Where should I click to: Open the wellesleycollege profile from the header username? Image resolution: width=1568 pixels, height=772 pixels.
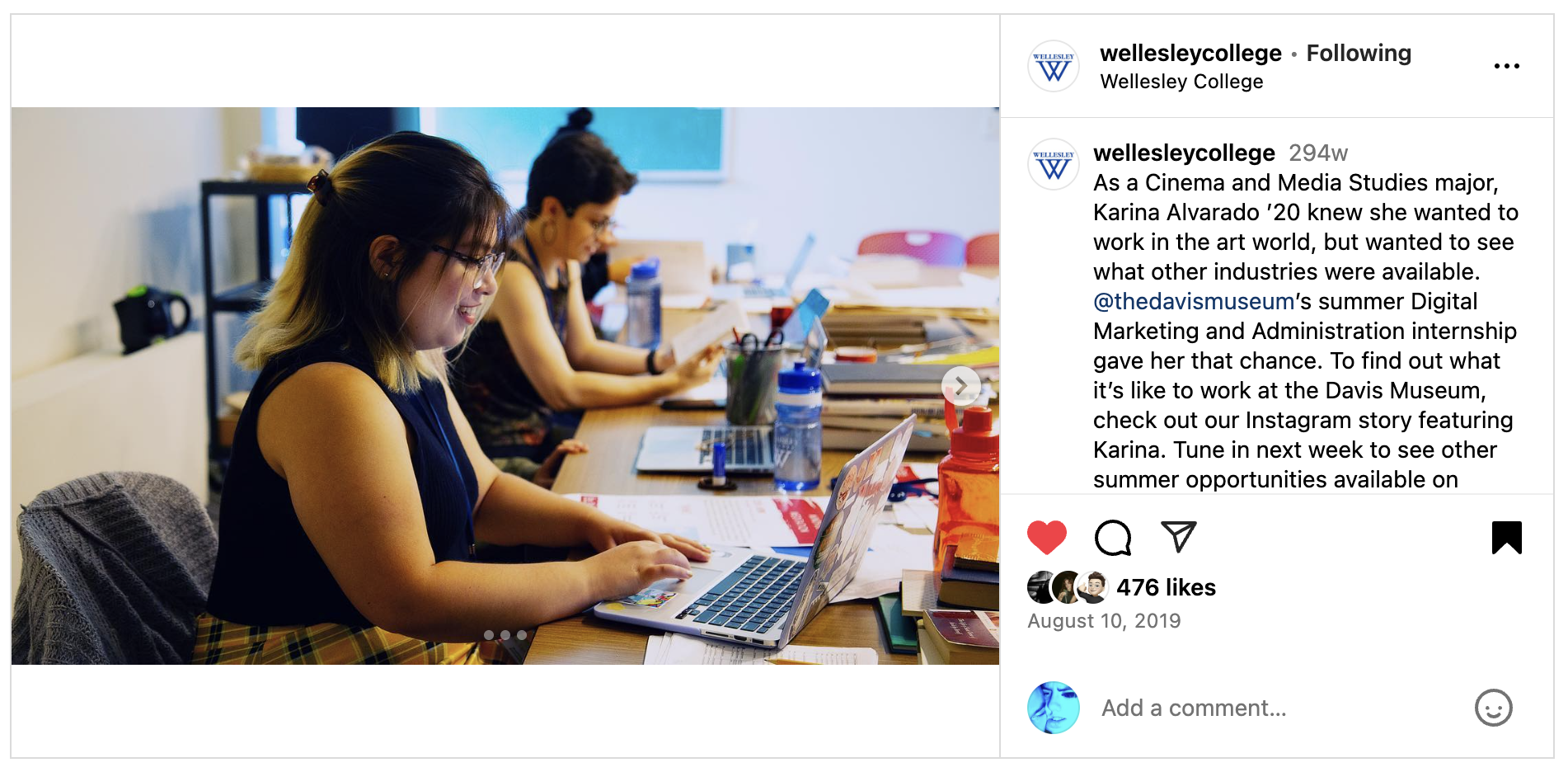click(1190, 53)
